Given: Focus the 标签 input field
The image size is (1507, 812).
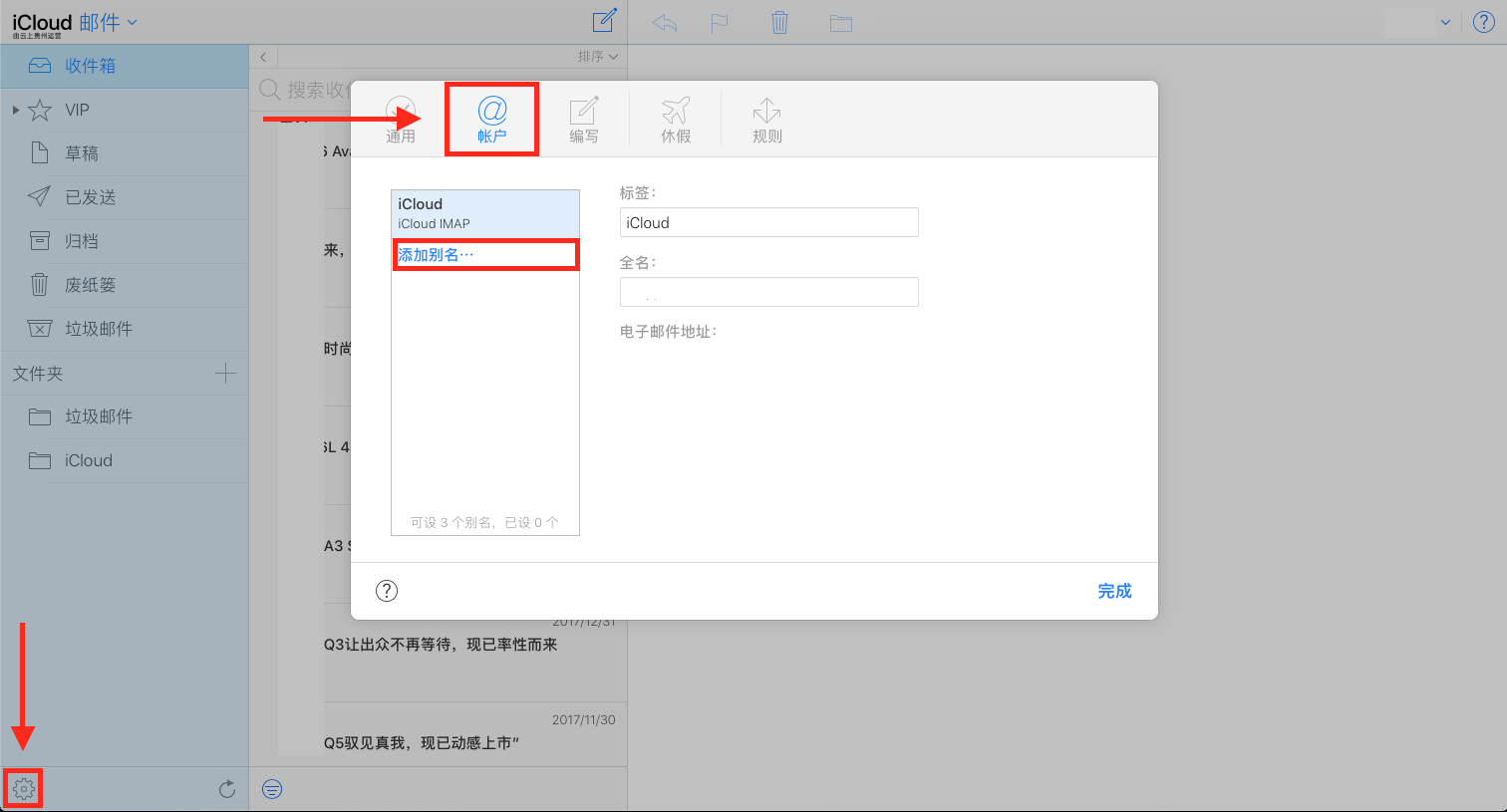Looking at the screenshot, I should click(x=768, y=222).
